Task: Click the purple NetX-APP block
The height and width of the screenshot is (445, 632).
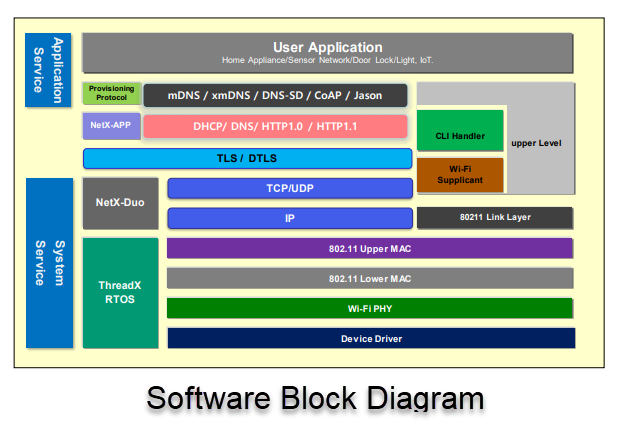Action: tap(111, 126)
